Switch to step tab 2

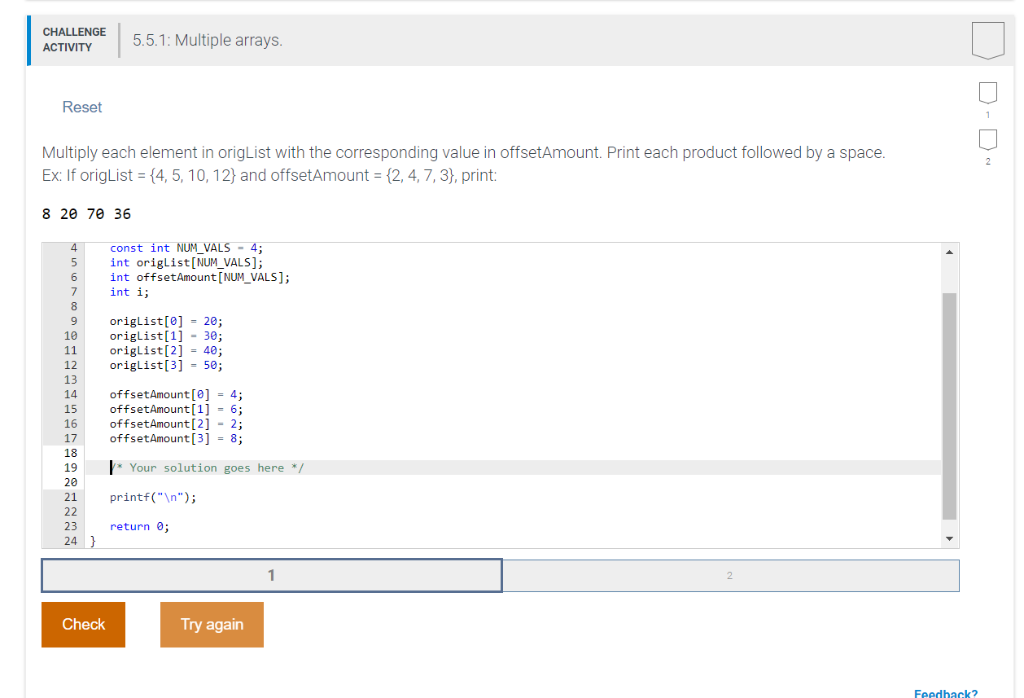click(729, 575)
